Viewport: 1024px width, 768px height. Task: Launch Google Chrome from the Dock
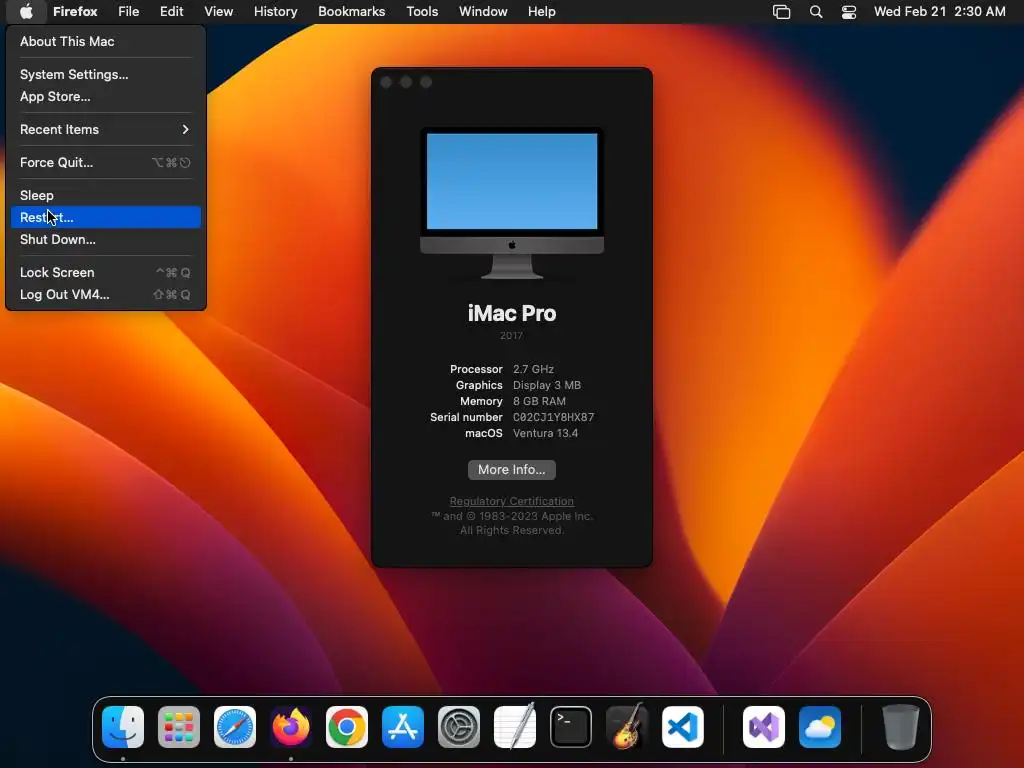[347, 727]
